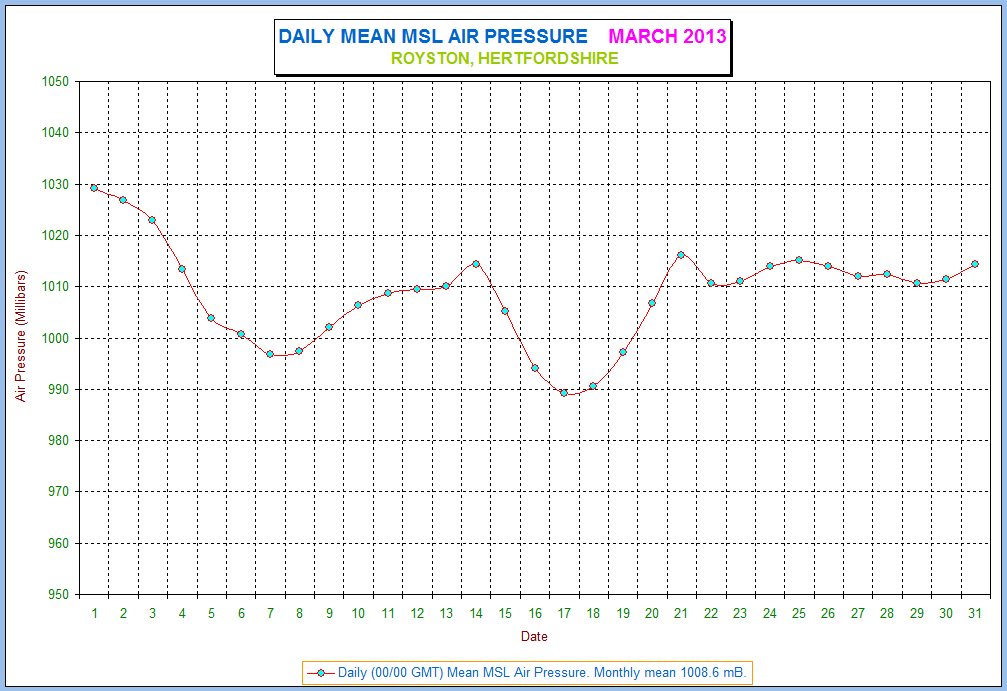Click the x-axis date label 1

coord(94,613)
